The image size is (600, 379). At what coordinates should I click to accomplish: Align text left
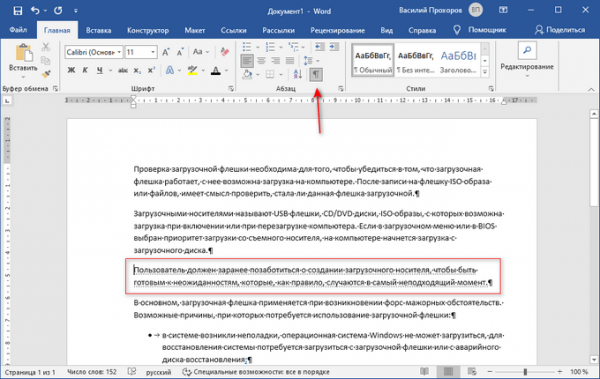(247, 60)
